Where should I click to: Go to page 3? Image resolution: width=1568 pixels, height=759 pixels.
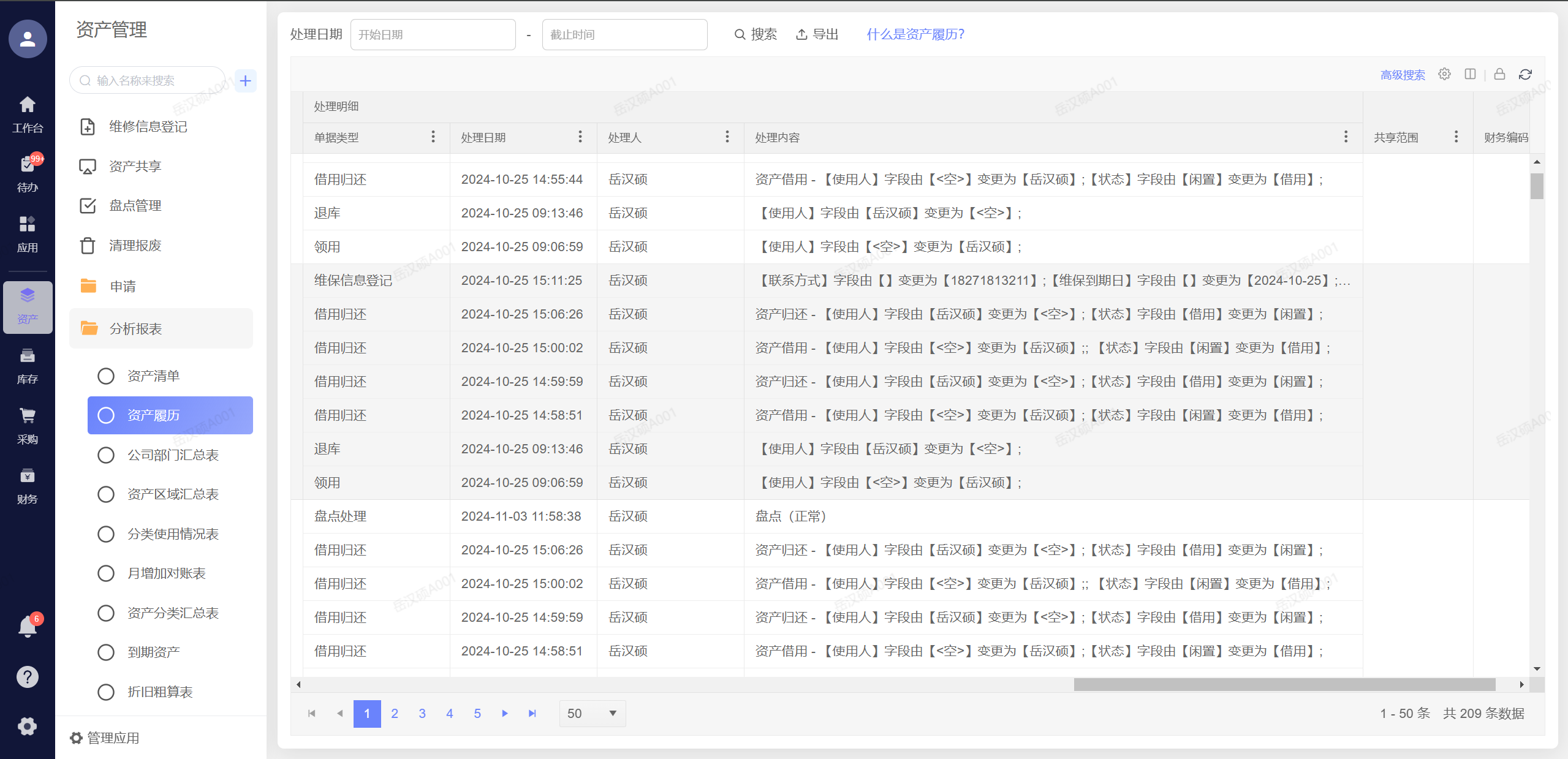[422, 714]
